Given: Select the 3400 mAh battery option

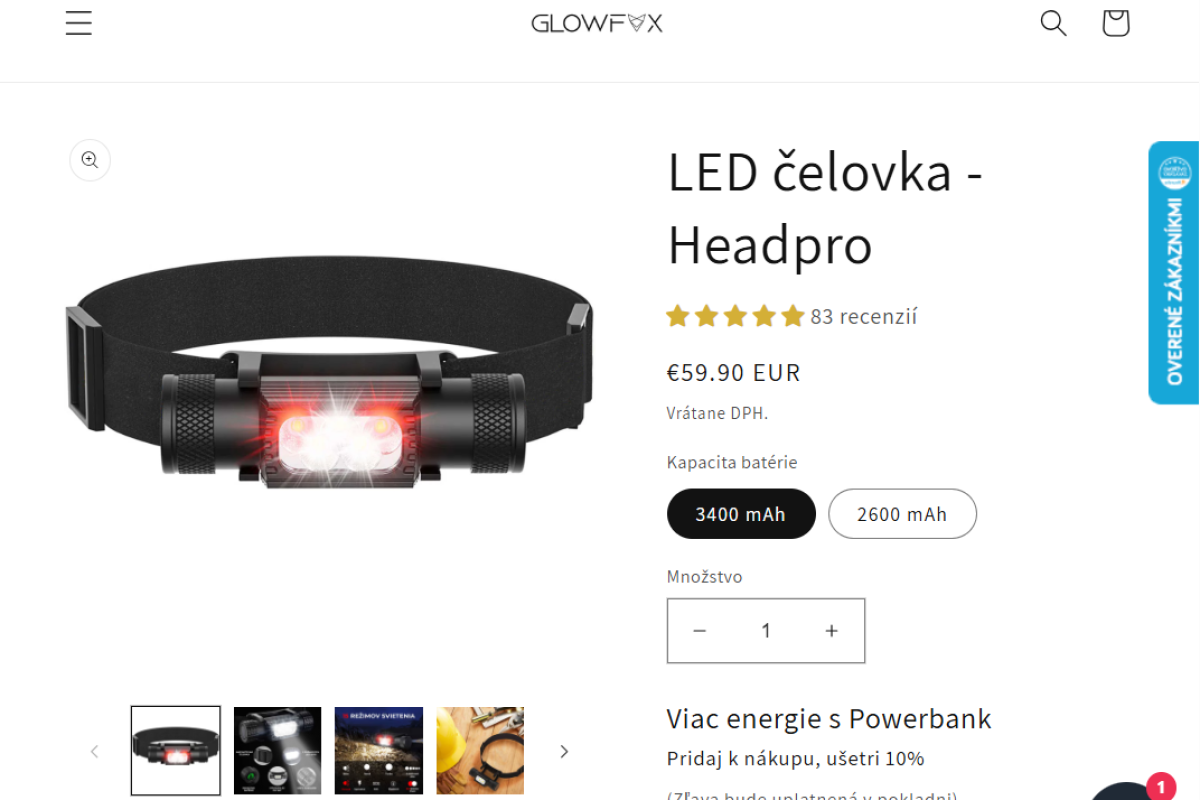Looking at the screenshot, I should coord(741,514).
